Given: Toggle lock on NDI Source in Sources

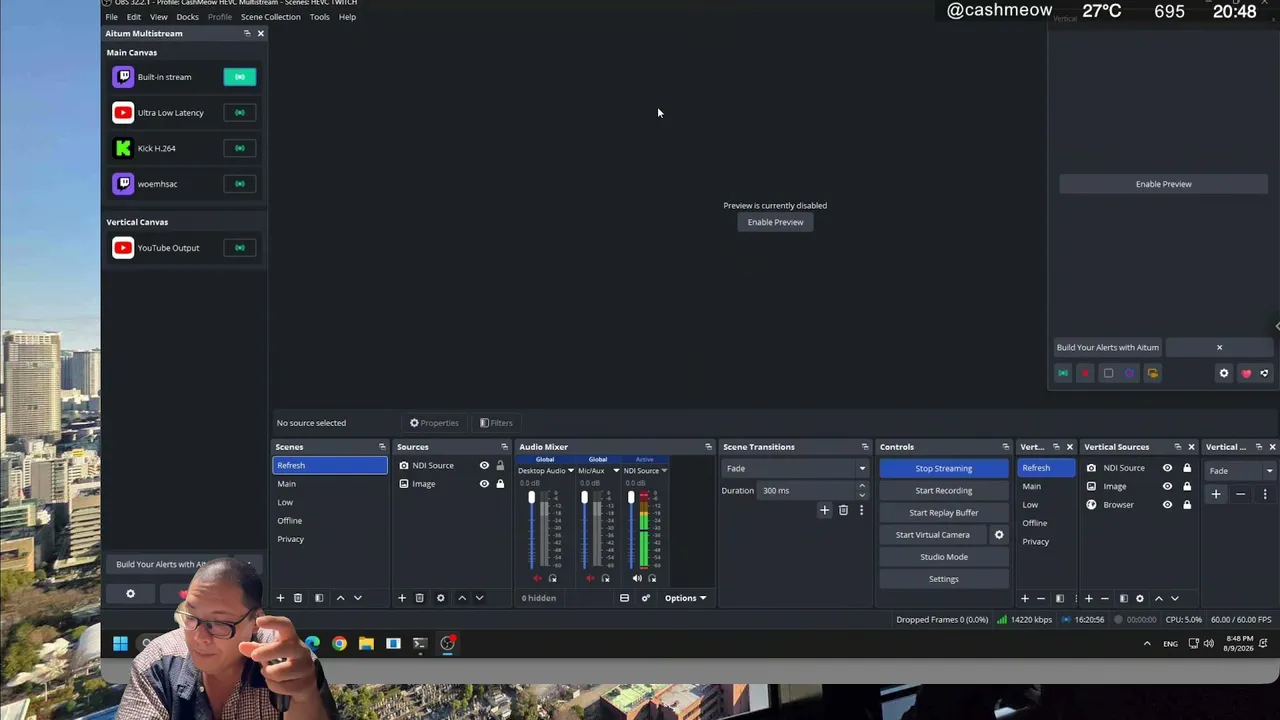Looking at the screenshot, I should tap(500, 465).
